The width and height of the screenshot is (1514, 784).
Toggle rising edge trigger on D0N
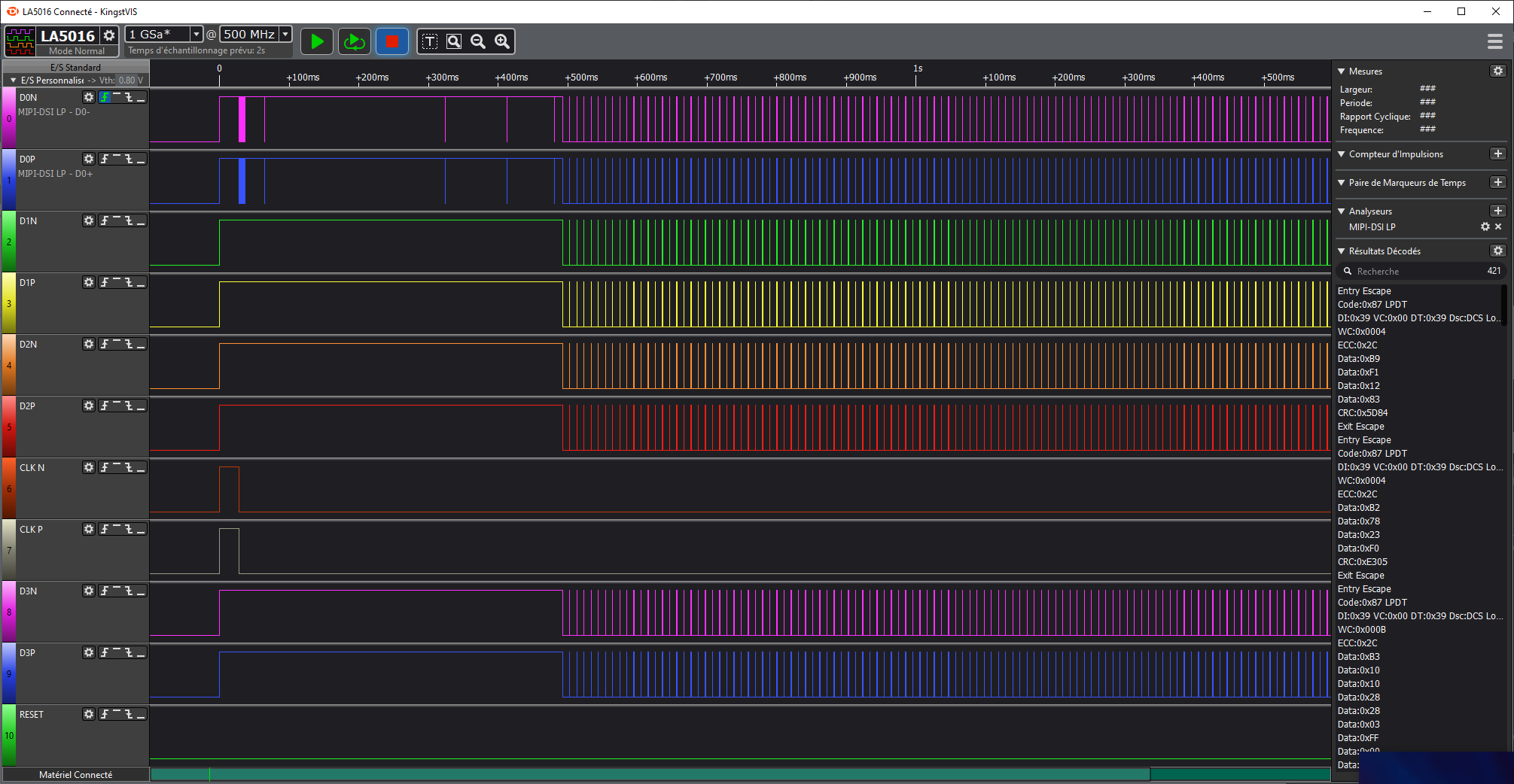[x=105, y=97]
